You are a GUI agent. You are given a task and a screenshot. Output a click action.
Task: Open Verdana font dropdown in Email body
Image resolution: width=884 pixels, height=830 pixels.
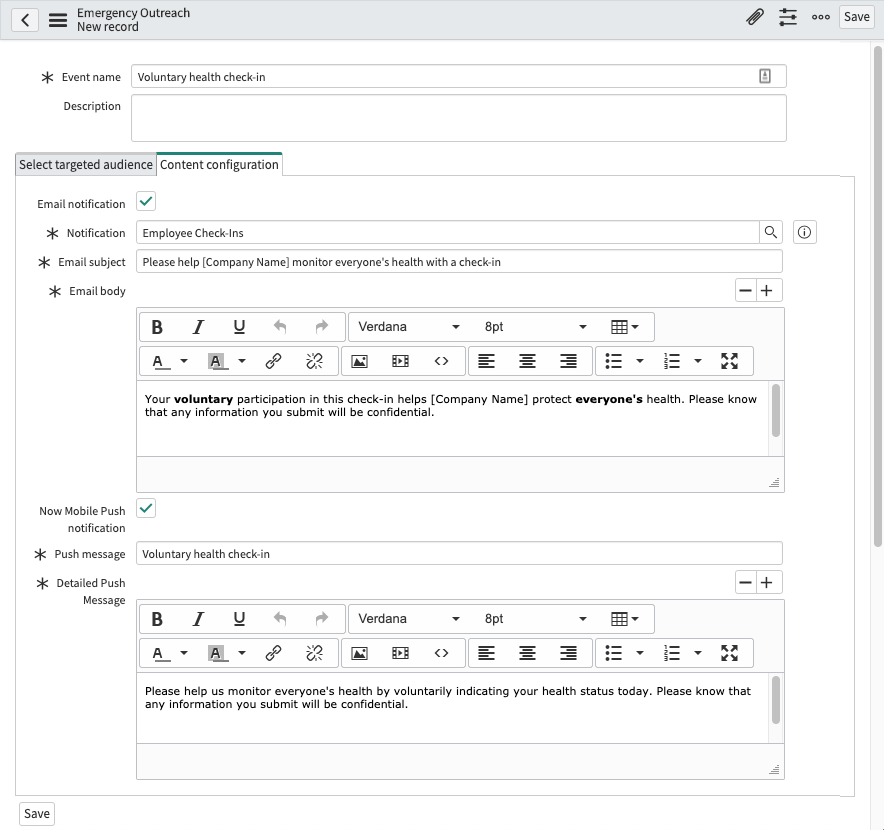point(409,327)
